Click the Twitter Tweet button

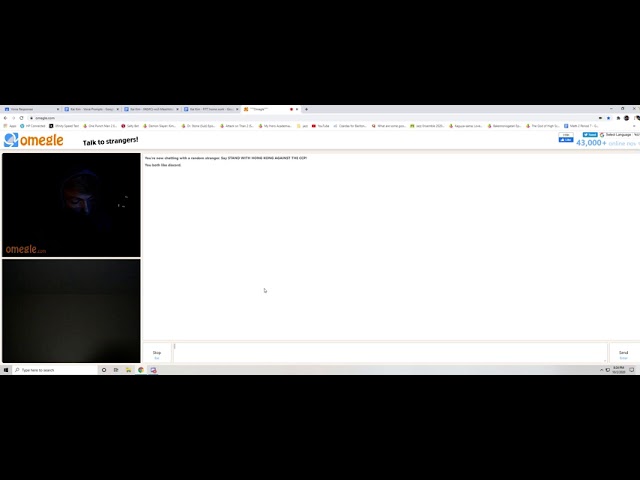(x=590, y=135)
